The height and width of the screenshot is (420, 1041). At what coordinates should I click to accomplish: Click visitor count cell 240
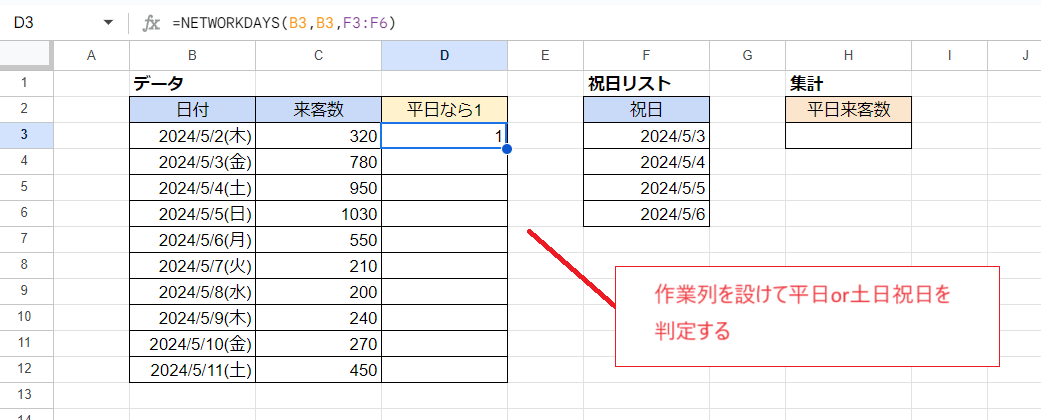(319, 317)
